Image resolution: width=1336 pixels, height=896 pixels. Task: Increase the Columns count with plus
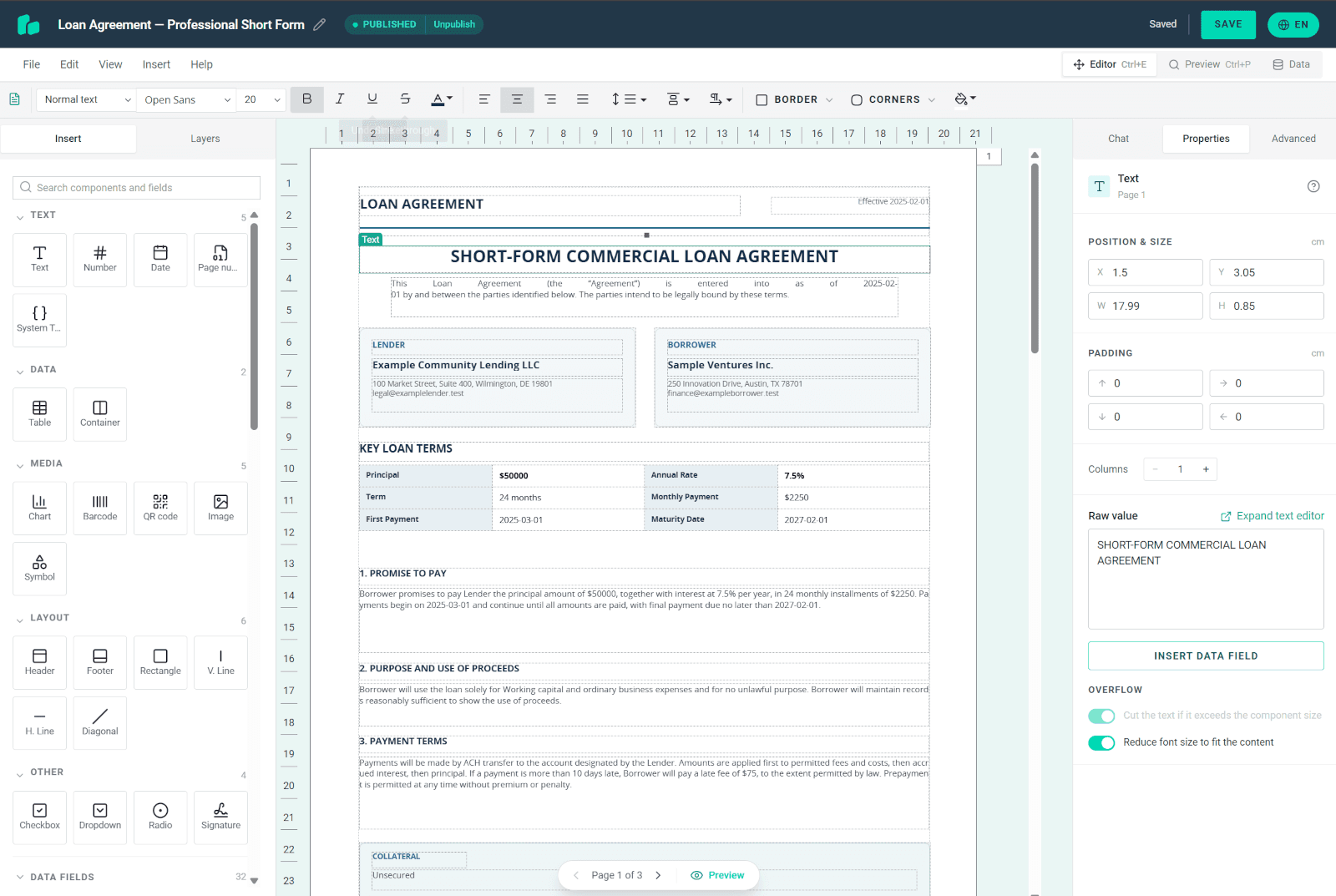click(1206, 469)
